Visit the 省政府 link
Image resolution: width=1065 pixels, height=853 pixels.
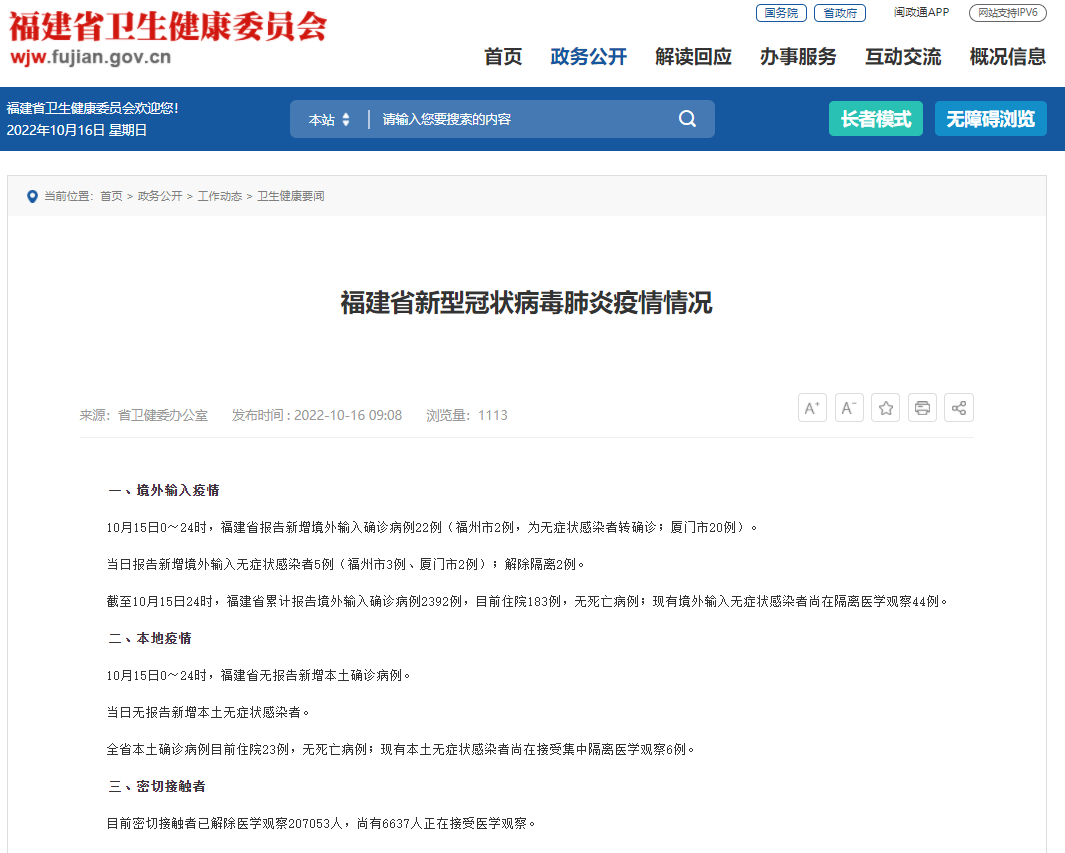pos(839,13)
